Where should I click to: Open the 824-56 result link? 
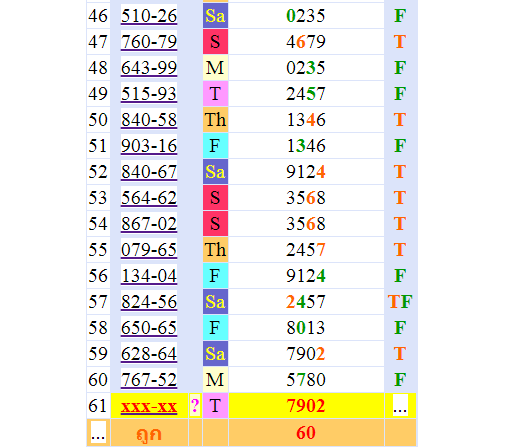(149, 302)
